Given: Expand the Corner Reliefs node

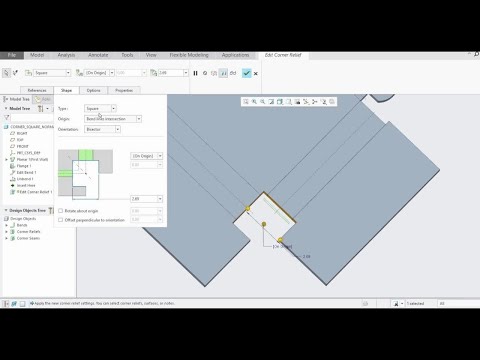Looking at the screenshot, I should [6, 232].
